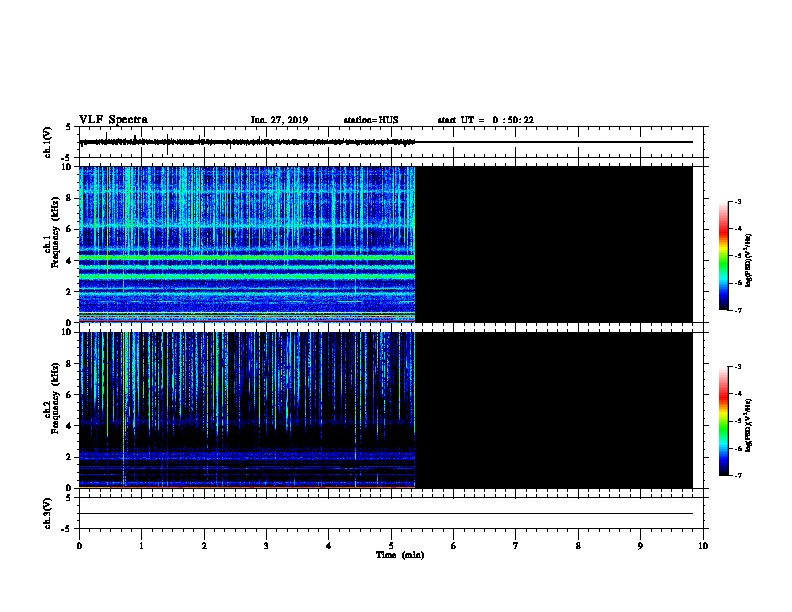Click the ch.3(V) axis tick "-5"
Screen dimensions: 792x612
[67, 529]
